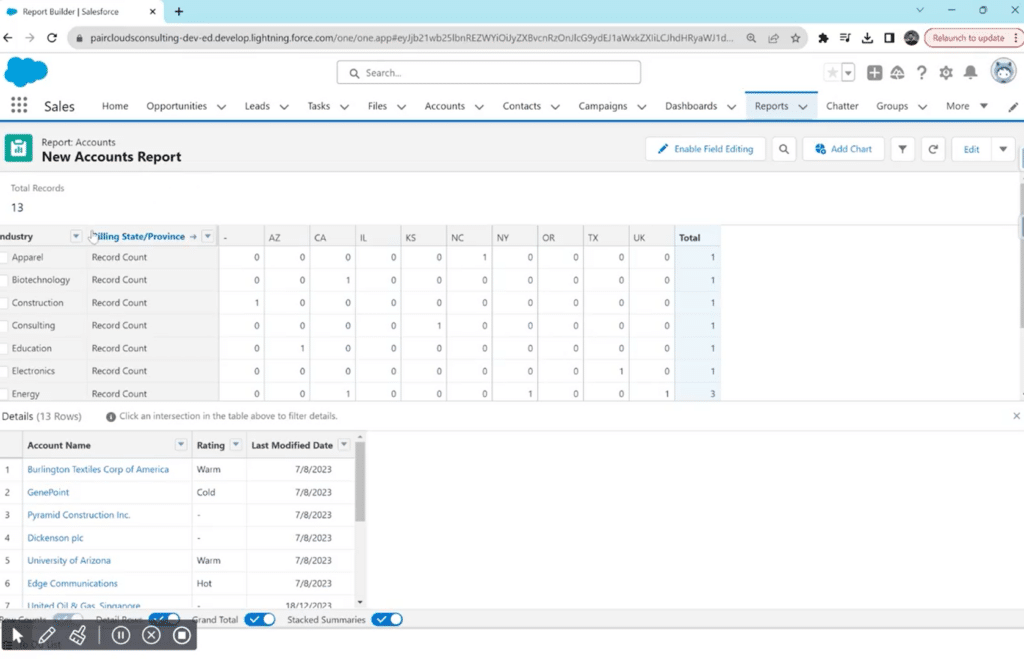Check the Apparel row checkbox
The height and width of the screenshot is (659, 1024).
pyautogui.click(x=3, y=258)
